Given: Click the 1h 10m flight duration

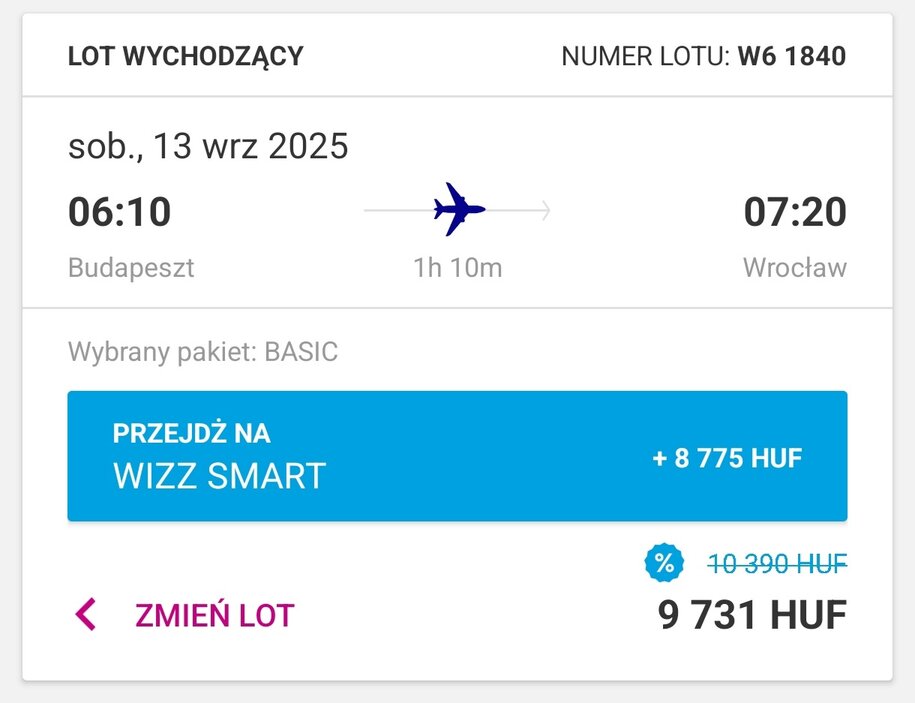Looking at the screenshot, I should tap(458, 268).
